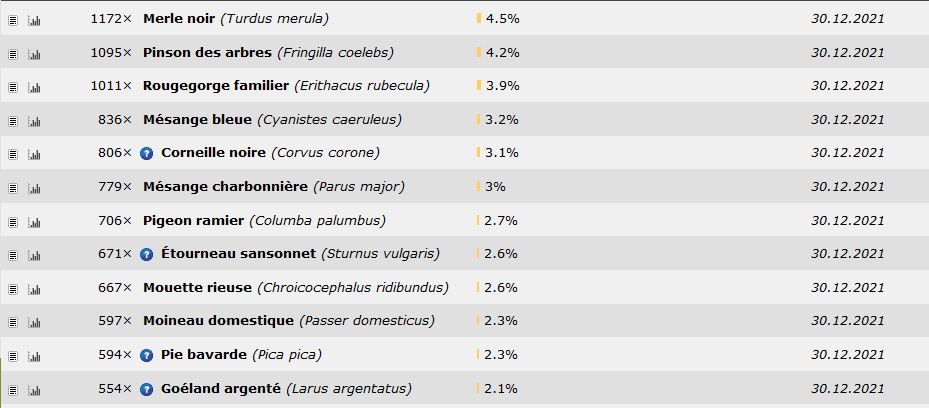This screenshot has height=408, width=929.
Task: Open the list icon for Merle noir
Action: [x=13, y=21]
